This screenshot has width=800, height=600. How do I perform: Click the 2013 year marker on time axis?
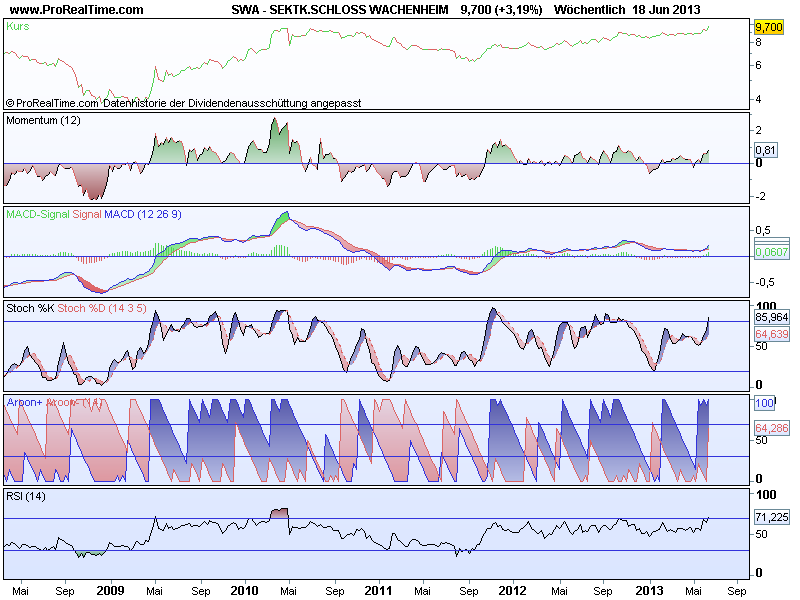649,591
